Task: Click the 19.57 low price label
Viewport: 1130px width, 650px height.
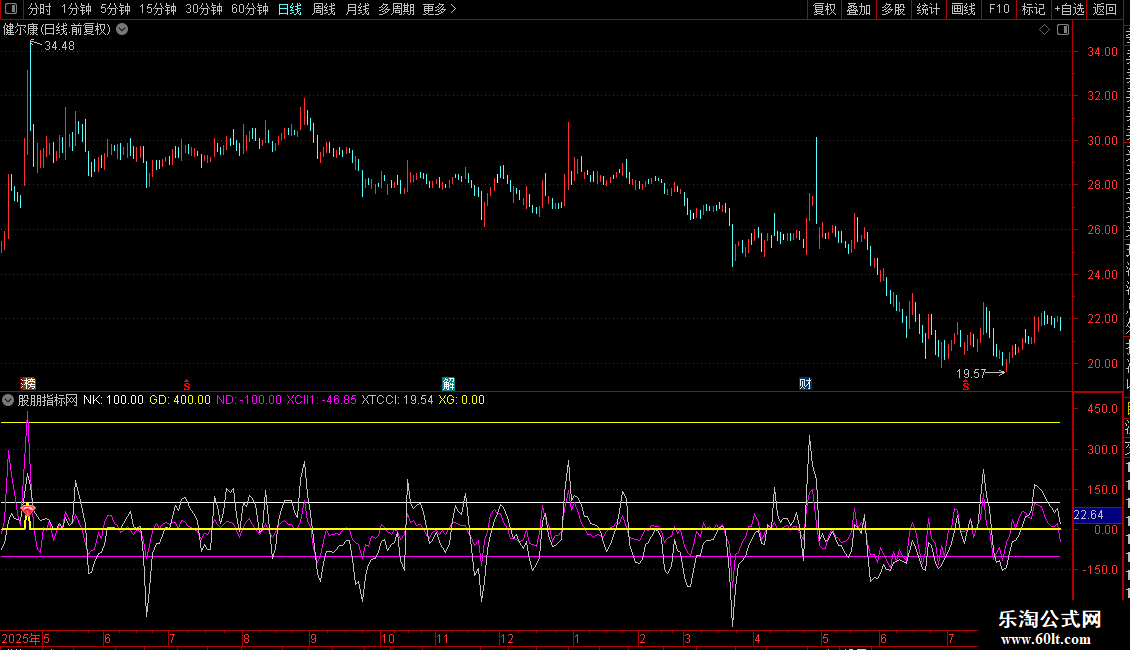Action: pyautogui.click(x=971, y=373)
